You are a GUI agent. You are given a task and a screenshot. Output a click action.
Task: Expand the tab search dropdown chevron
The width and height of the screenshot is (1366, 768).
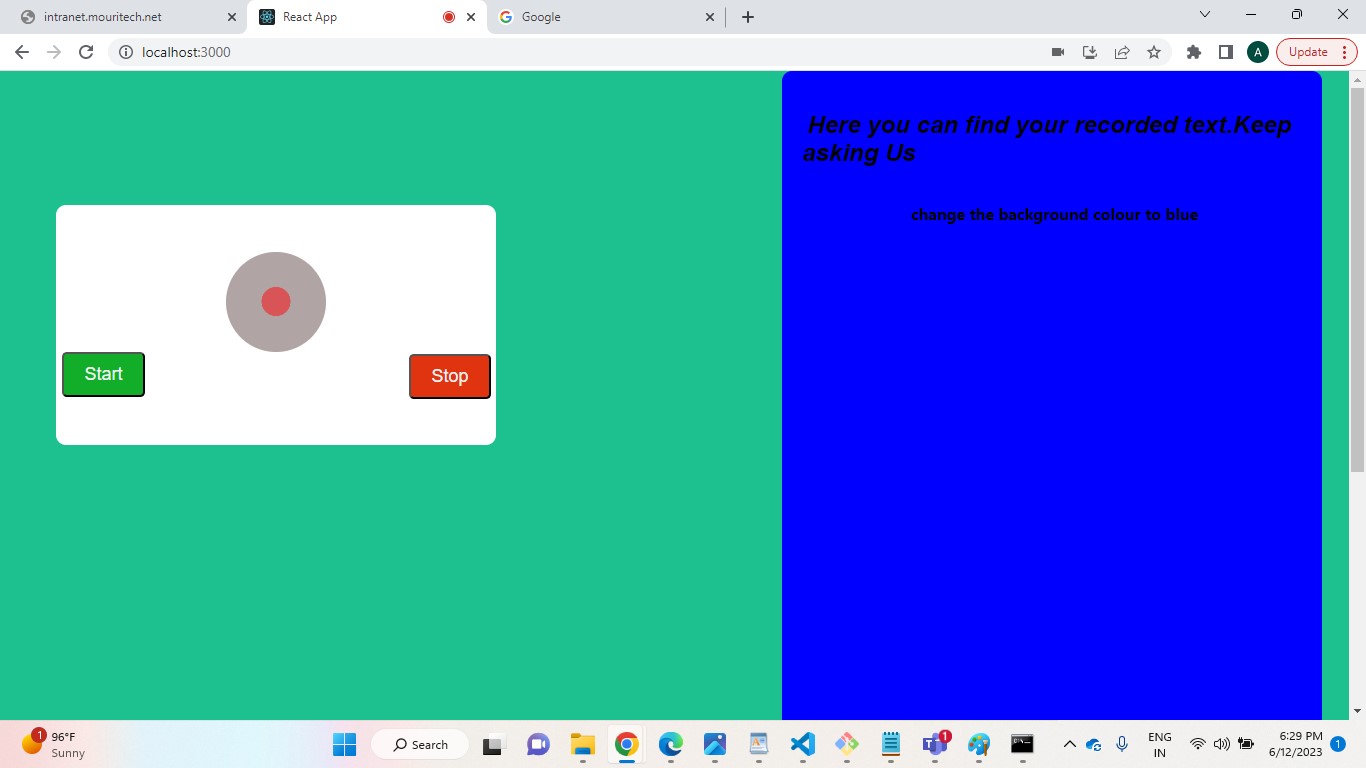pos(1205,15)
